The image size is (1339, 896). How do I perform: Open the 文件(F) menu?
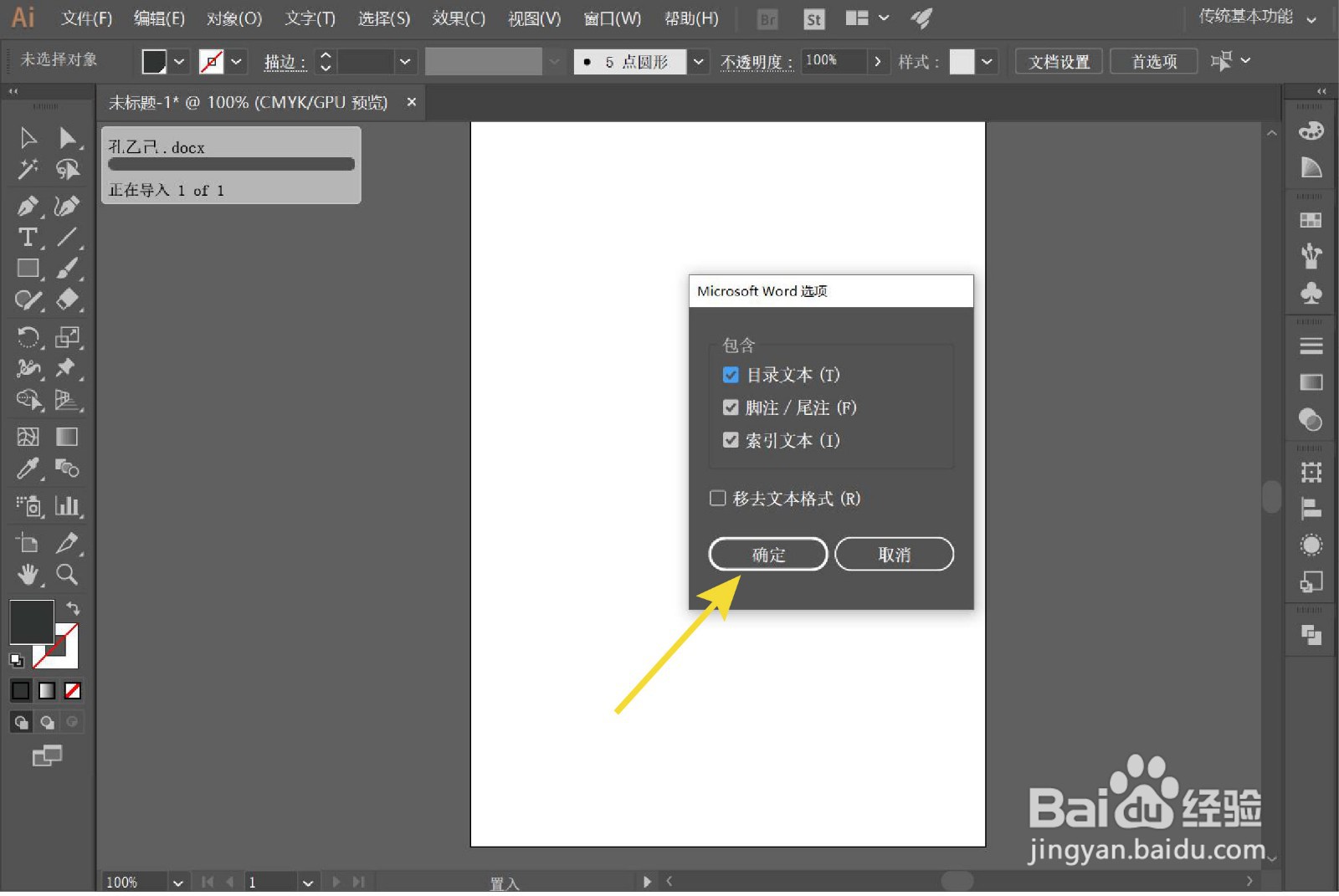click(x=87, y=18)
